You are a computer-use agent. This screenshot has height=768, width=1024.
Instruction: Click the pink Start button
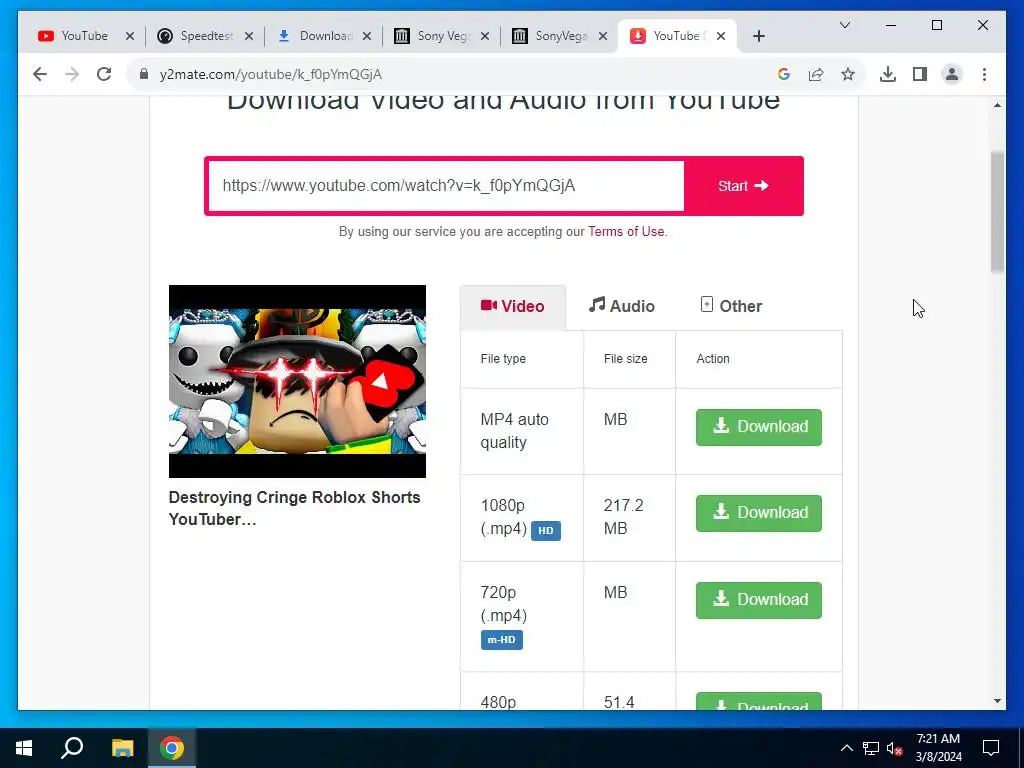coord(743,185)
